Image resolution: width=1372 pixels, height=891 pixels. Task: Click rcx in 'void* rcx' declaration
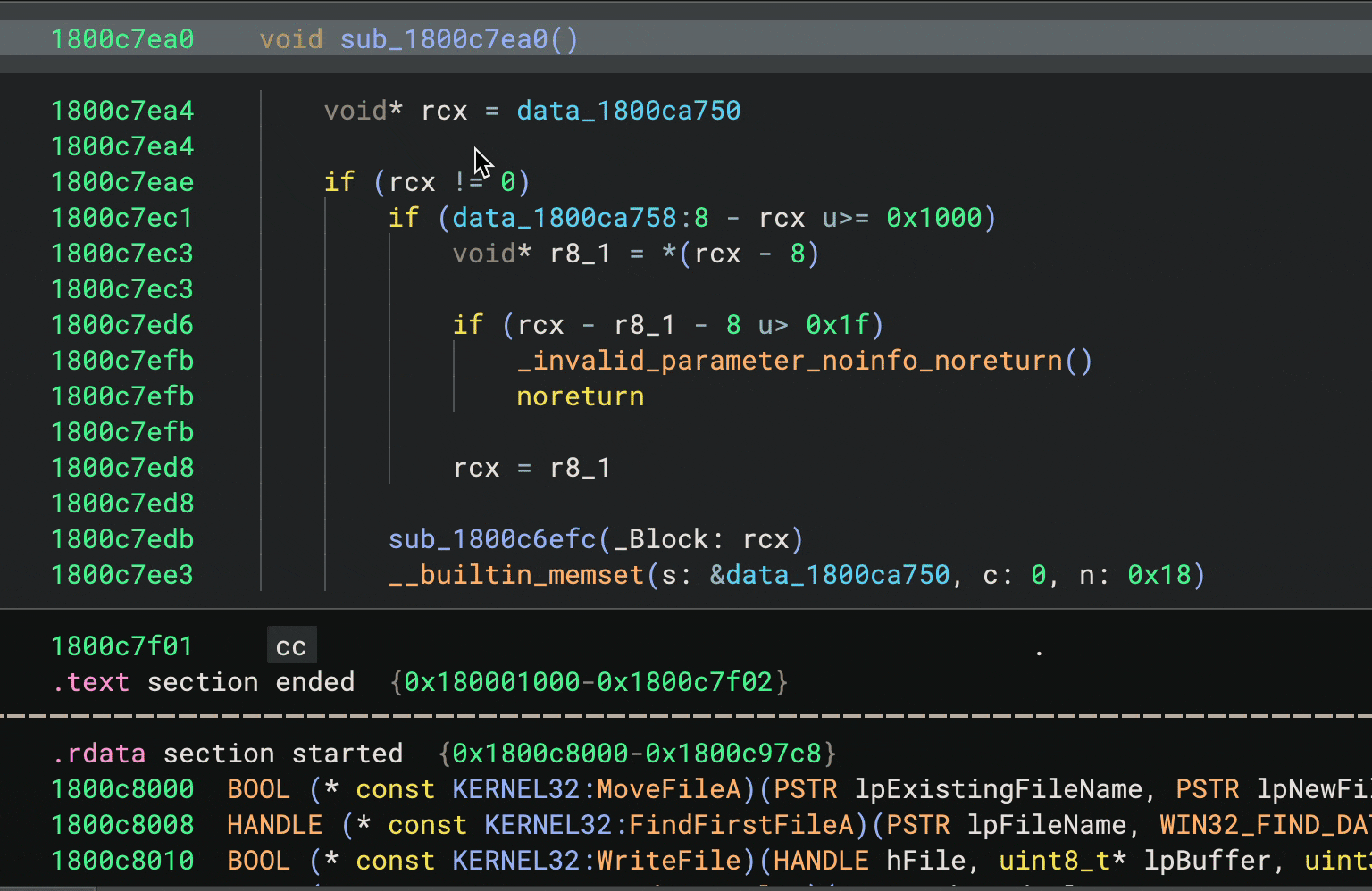point(444,111)
